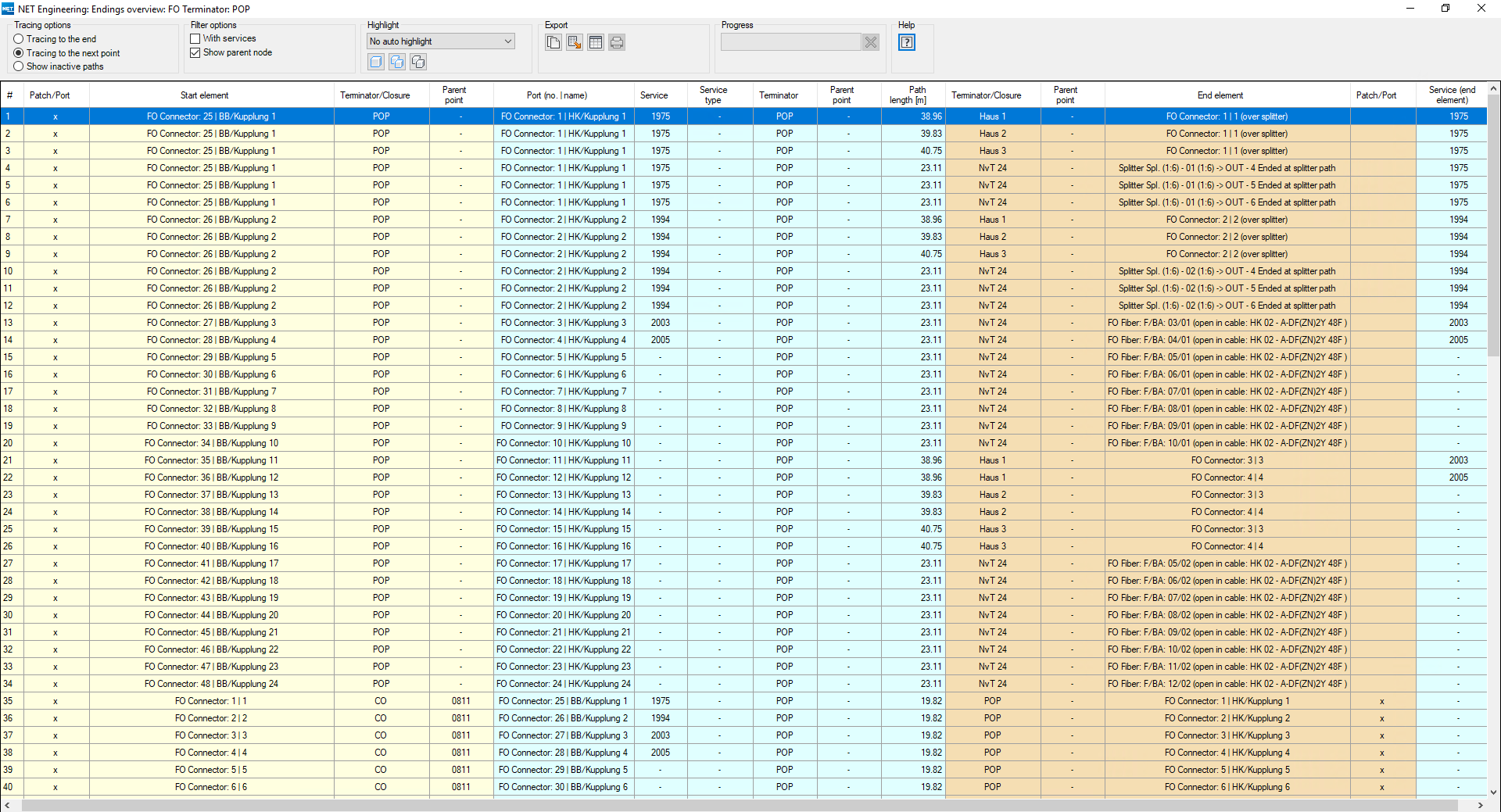Uncheck the Show parent node checkbox
Viewport: 1501px width, 812px height.
tap(195, 52)
